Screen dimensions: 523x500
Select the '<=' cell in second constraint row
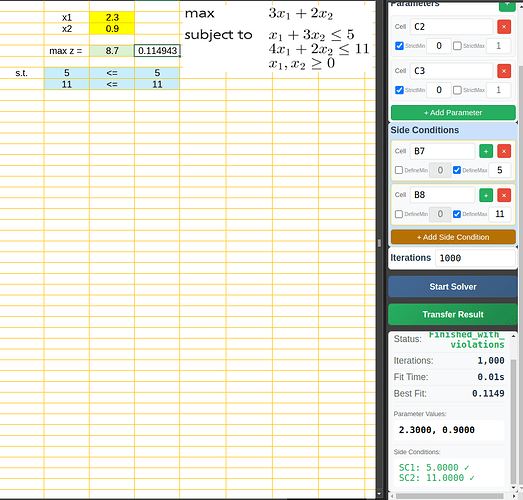[x=112, y=84]
